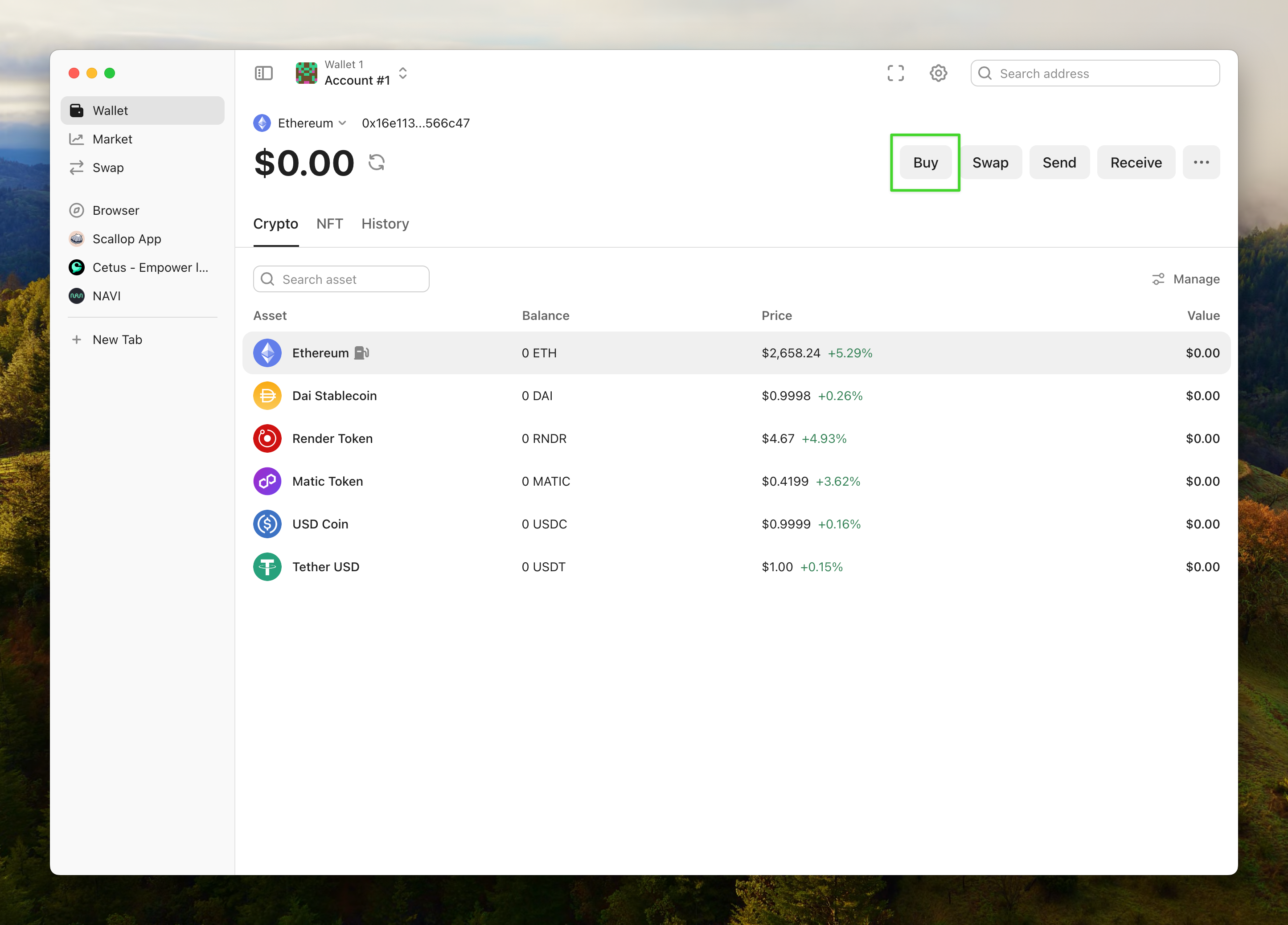Click the +3.62% Matic price change
Screen dimensions: 1288x925
[x=838, y=482]
